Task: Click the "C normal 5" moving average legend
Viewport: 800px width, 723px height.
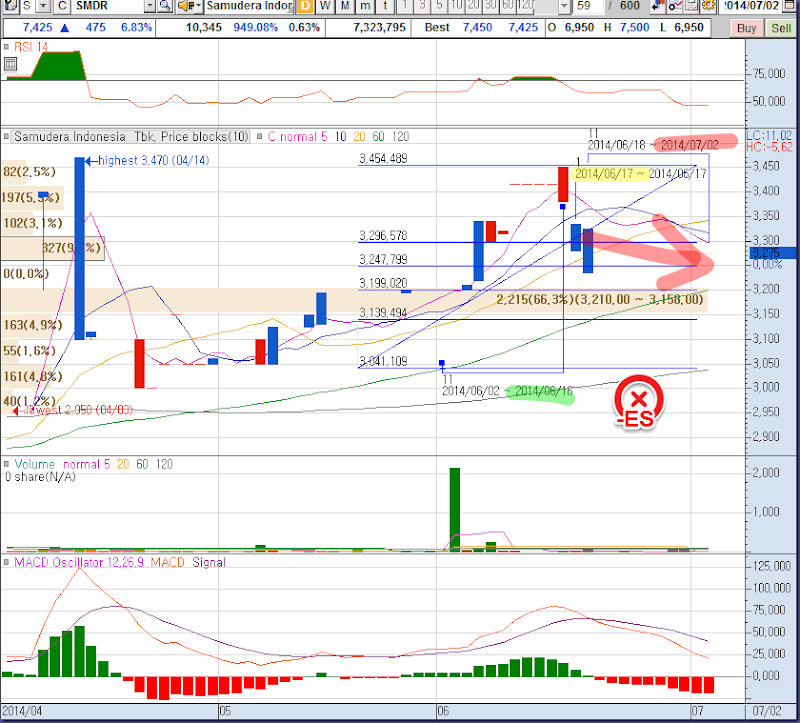Action: 297,137
